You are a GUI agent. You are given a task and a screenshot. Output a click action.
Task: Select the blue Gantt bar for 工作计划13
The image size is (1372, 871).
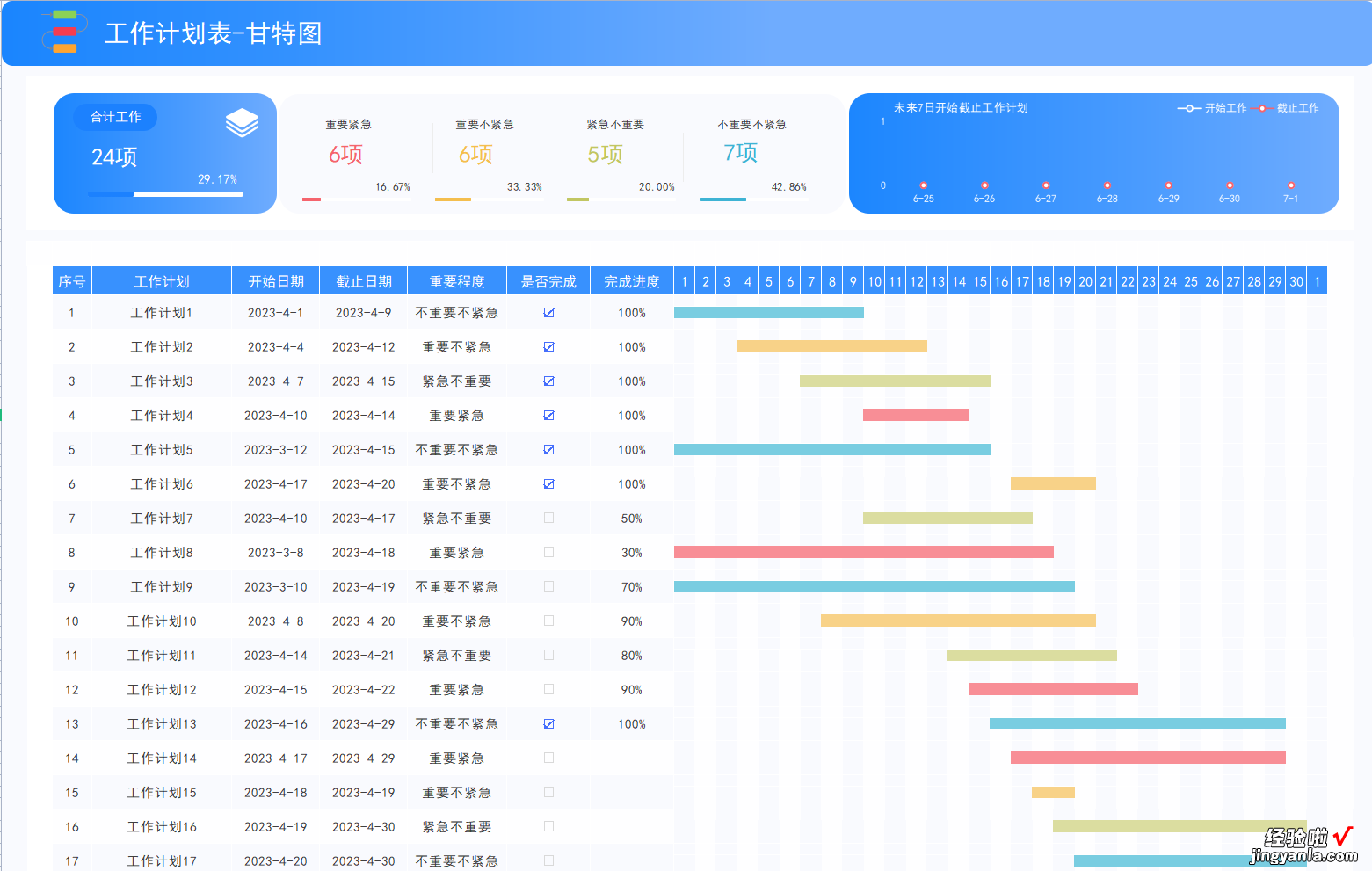coord(1137,723)
